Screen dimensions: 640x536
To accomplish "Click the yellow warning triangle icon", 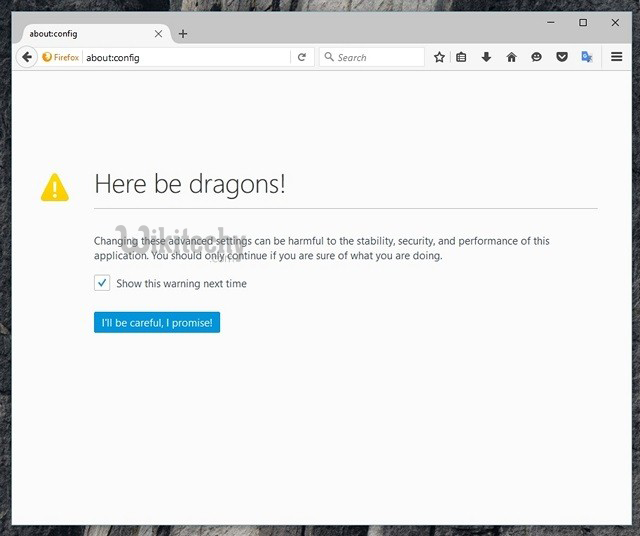I will pos(54,187).
